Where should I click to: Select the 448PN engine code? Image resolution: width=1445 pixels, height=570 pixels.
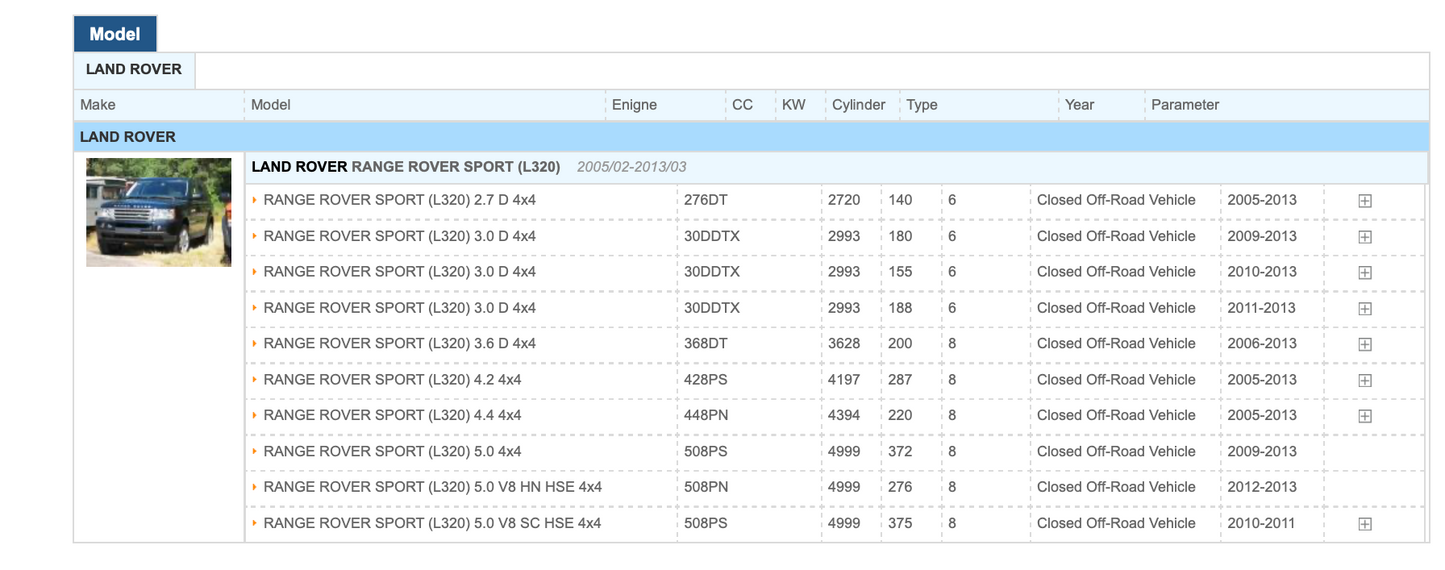tap(706, 416)
